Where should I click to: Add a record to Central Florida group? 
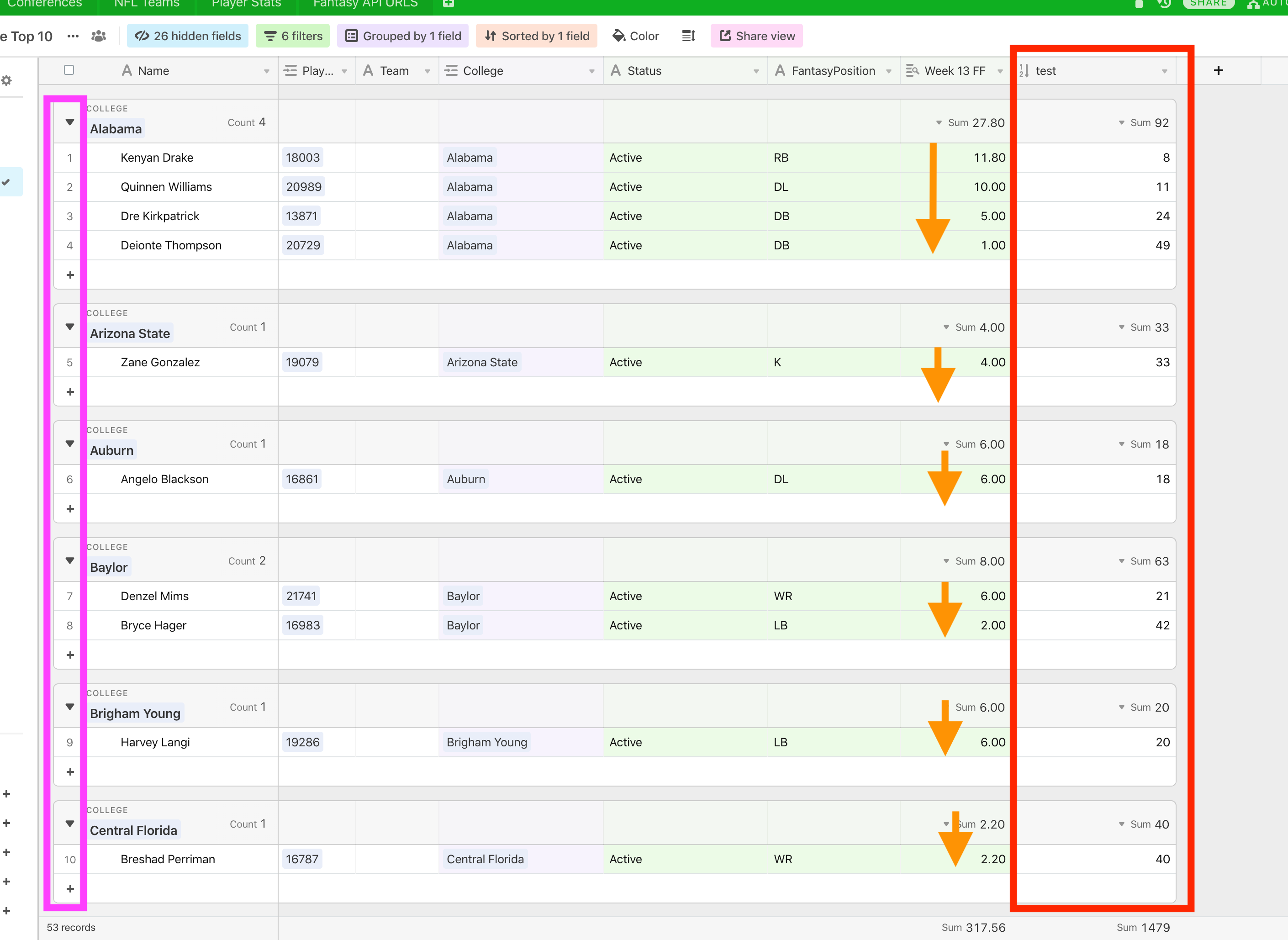70,889
